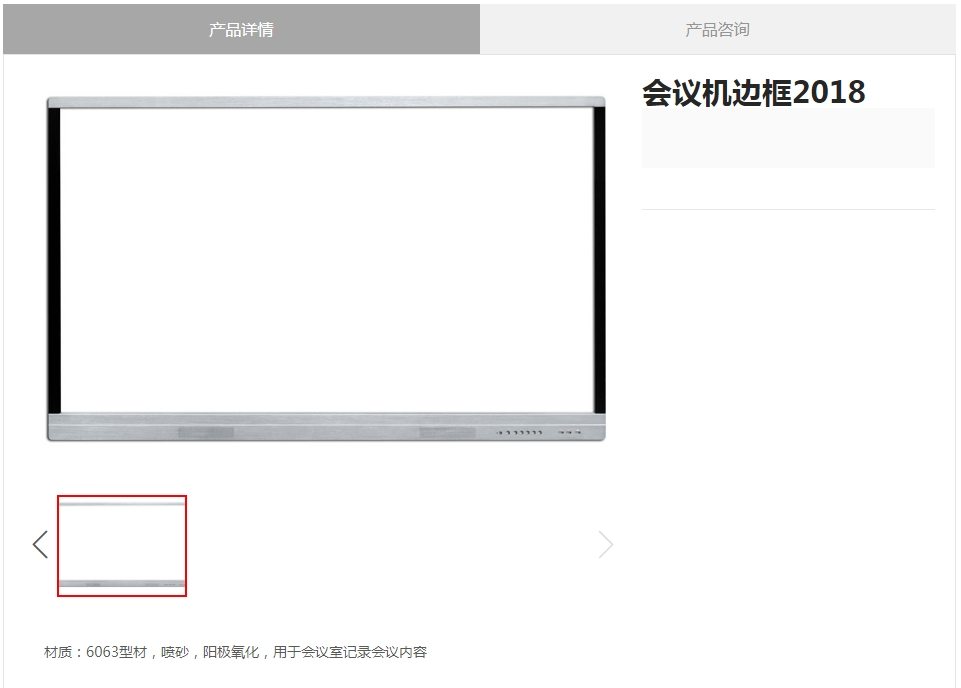Switch to the 产品详情 tab

pyautogui.click(x=241, y=29)
